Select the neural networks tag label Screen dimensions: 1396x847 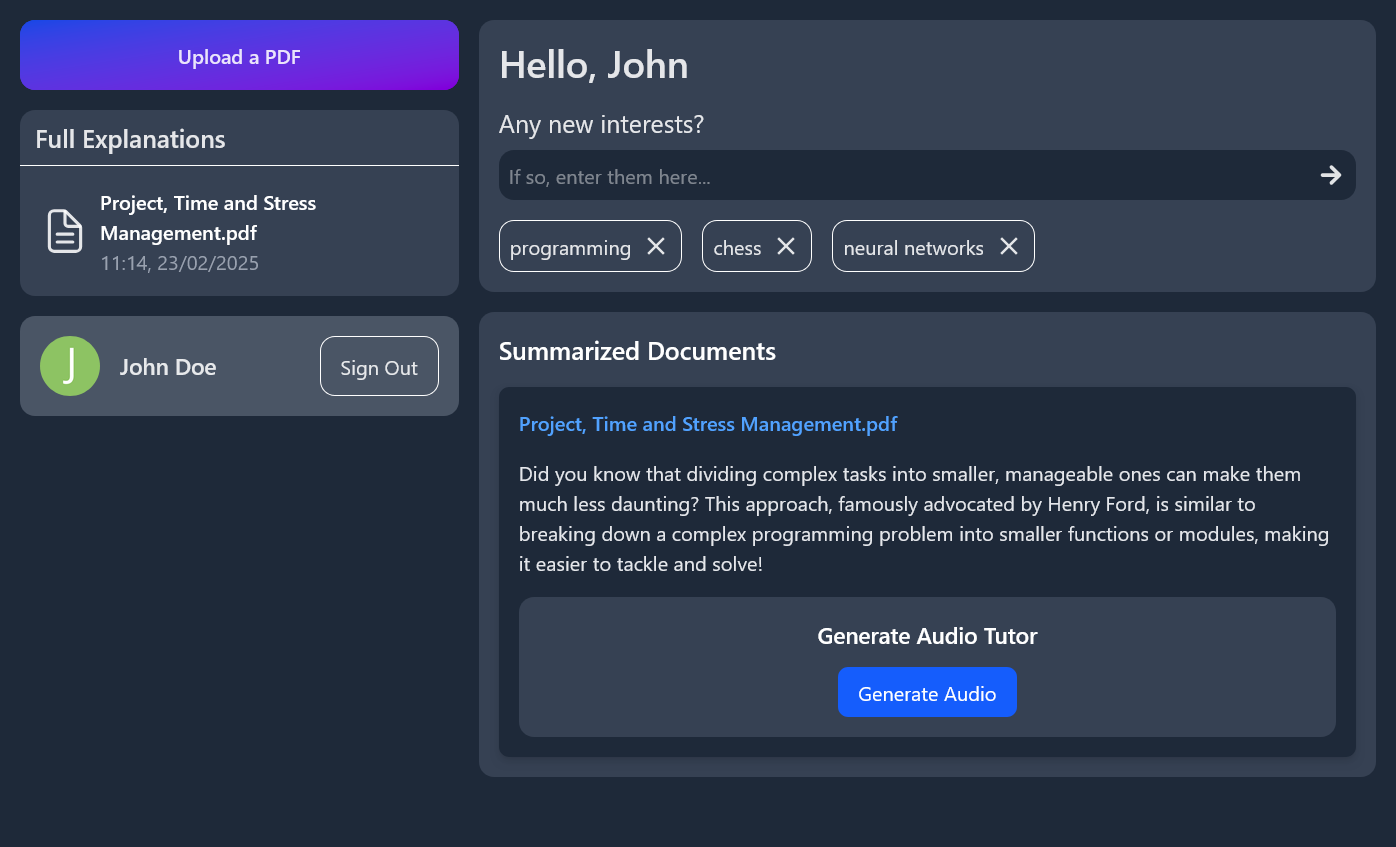tap(913, 248)
